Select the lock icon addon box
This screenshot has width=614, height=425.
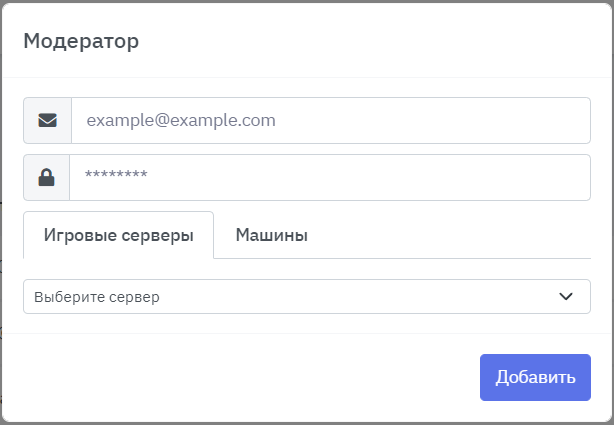coord(47,177)
